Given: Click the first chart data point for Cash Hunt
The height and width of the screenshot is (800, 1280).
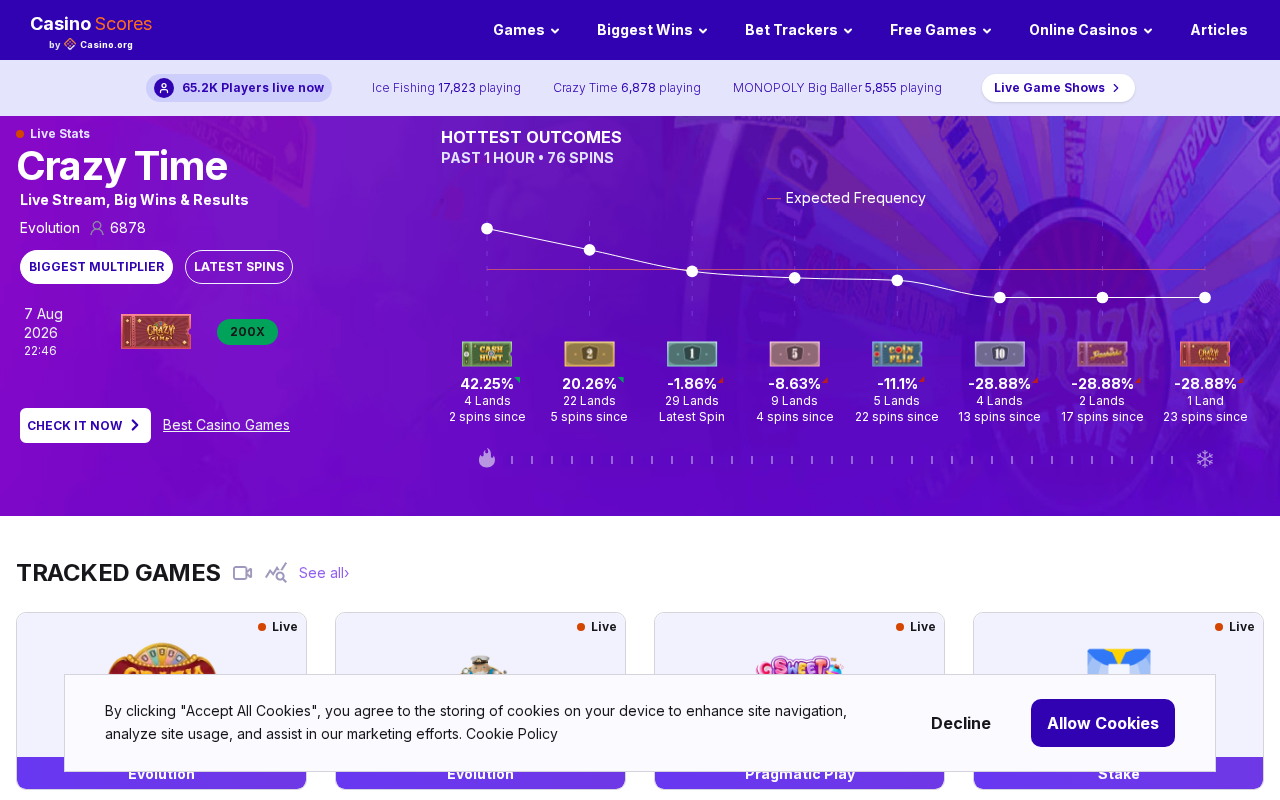Looking at the screenshot, I should [487, 229].
